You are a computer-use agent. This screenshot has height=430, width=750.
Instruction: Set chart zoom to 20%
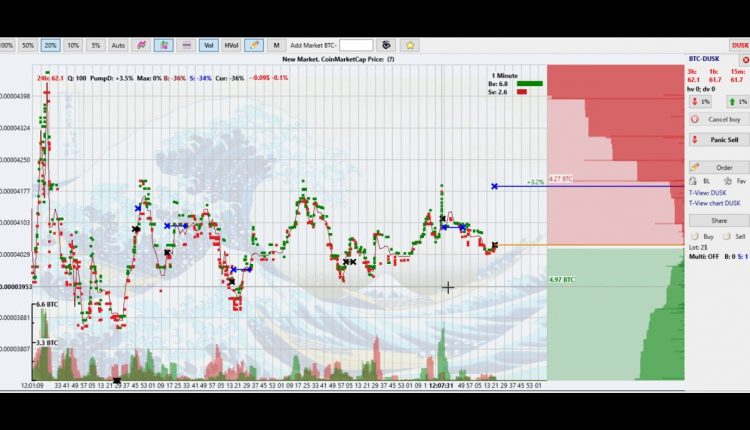[x=50, y=45]
